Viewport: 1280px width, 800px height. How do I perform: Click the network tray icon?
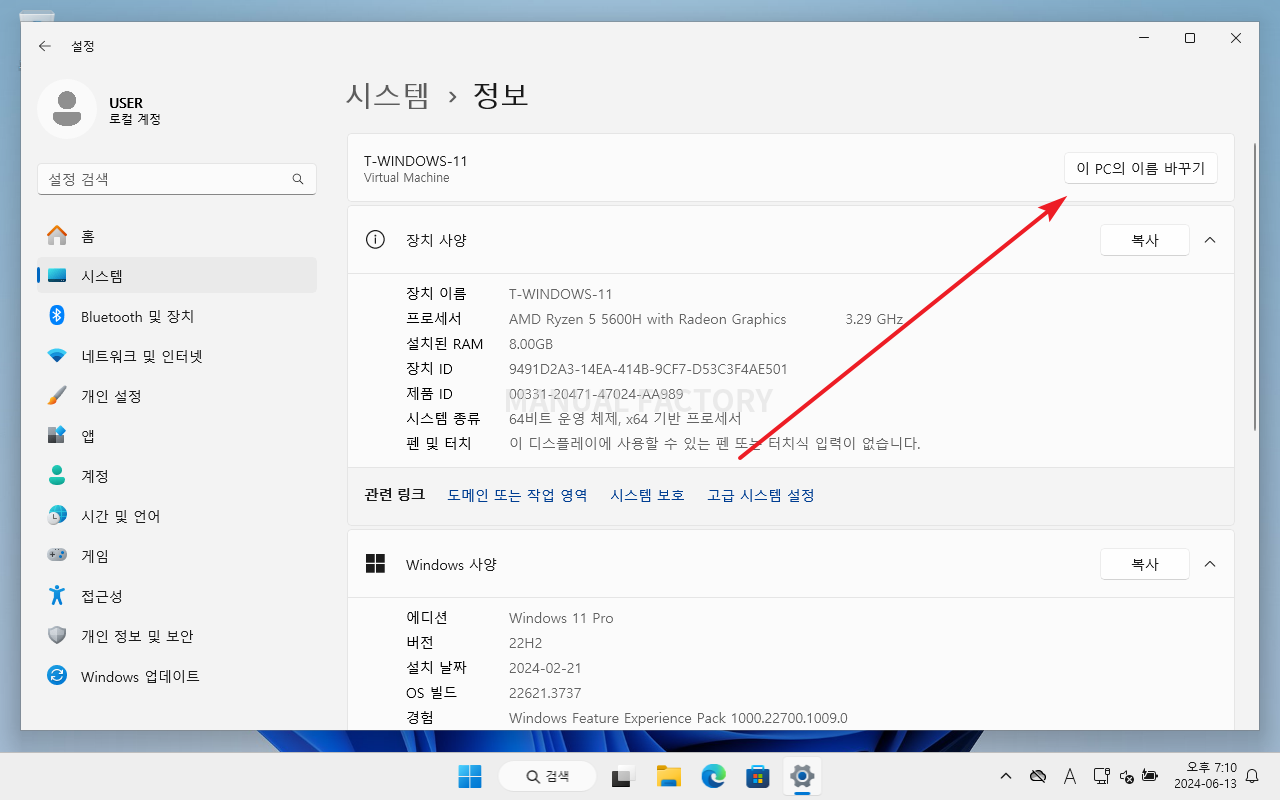(x=1101, y=776)
